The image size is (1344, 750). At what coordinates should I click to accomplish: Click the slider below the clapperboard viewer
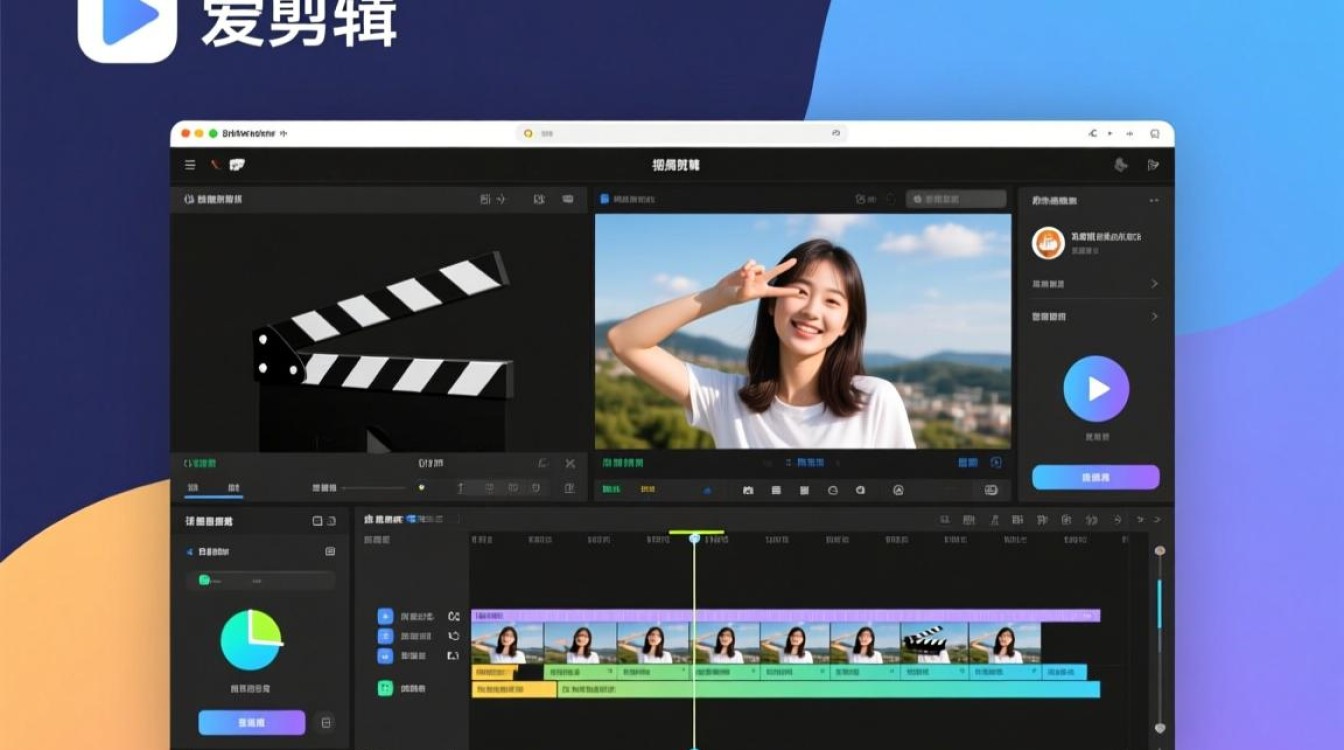click(384, 488)
